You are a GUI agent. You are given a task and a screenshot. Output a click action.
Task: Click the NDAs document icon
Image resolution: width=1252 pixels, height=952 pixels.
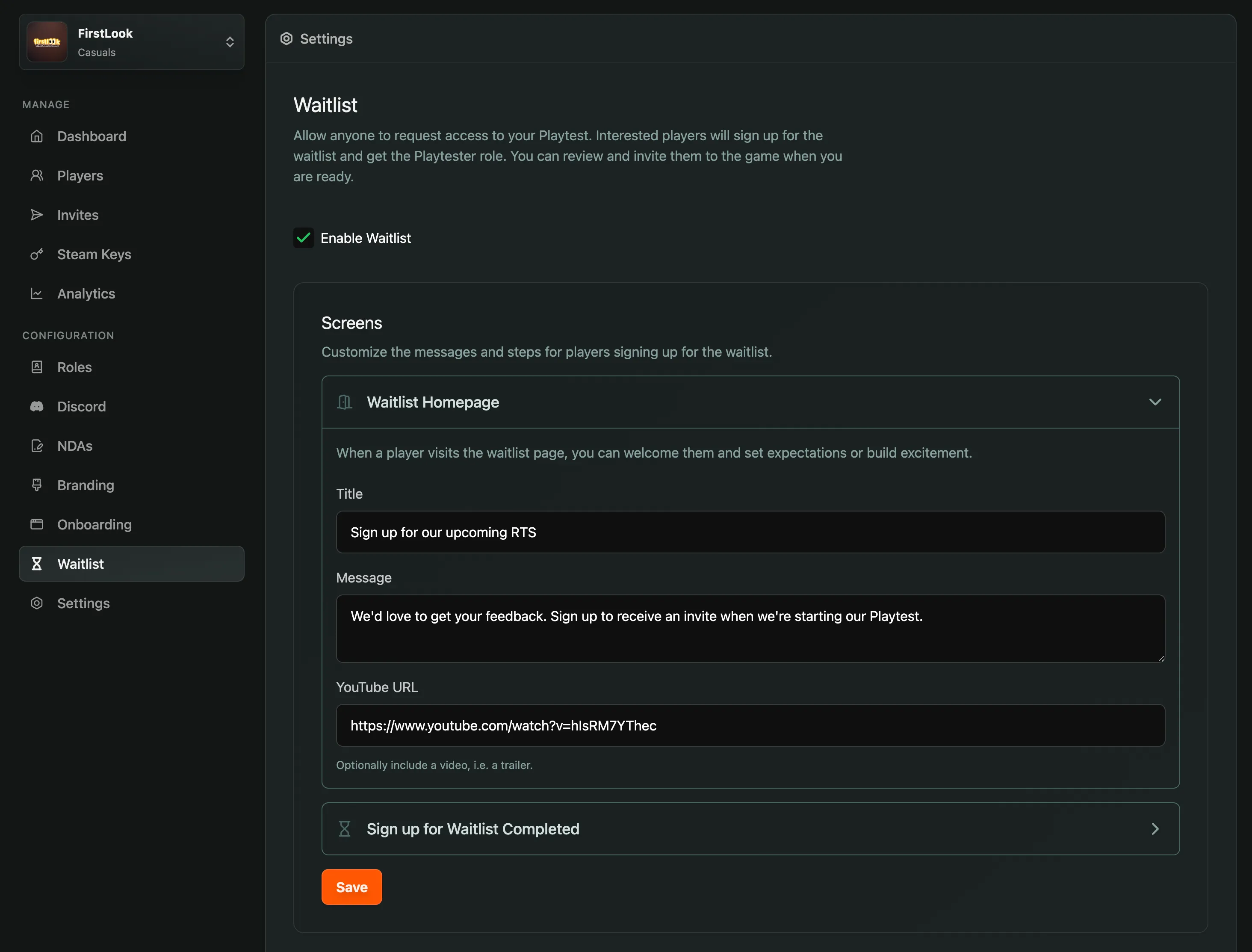(37, 445)
